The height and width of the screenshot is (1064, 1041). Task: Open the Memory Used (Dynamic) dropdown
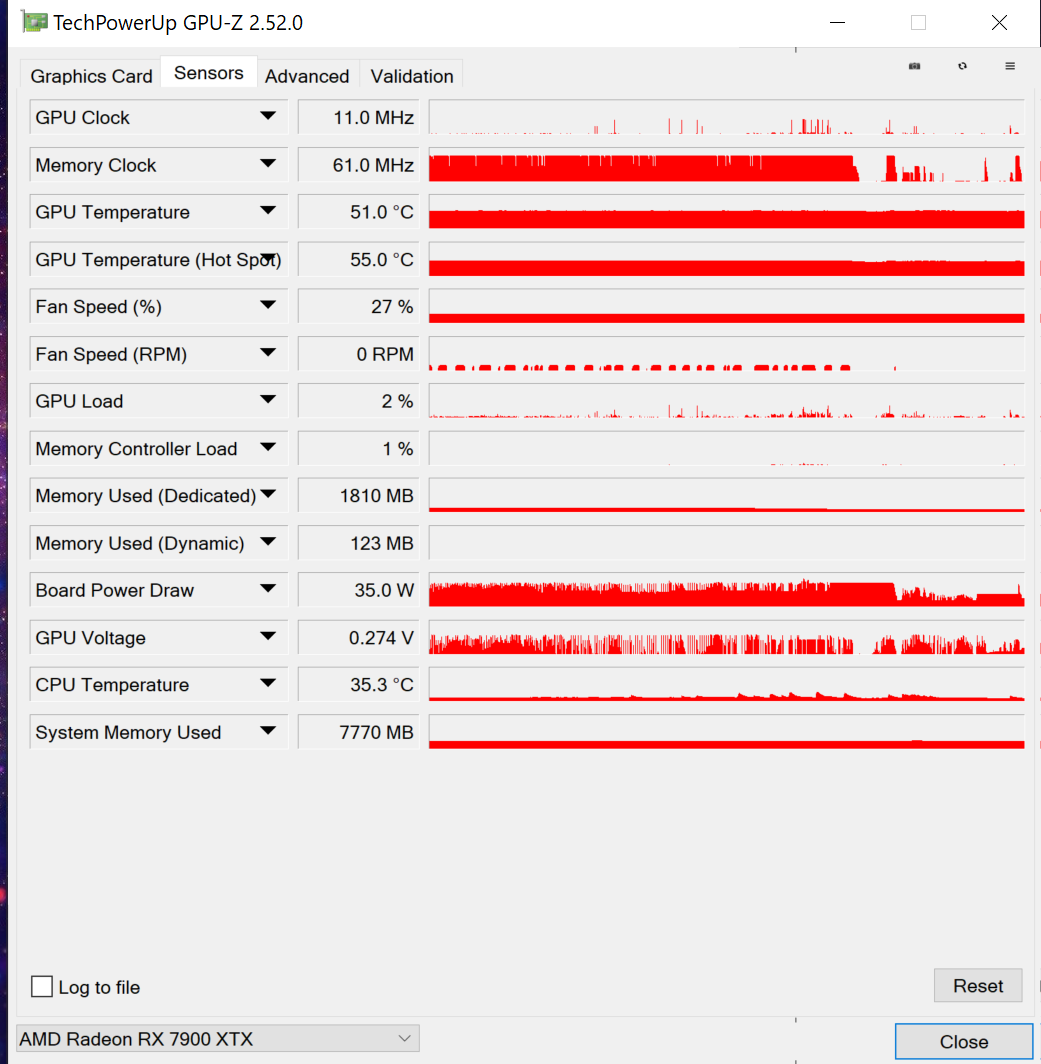(x=268, y=542)
